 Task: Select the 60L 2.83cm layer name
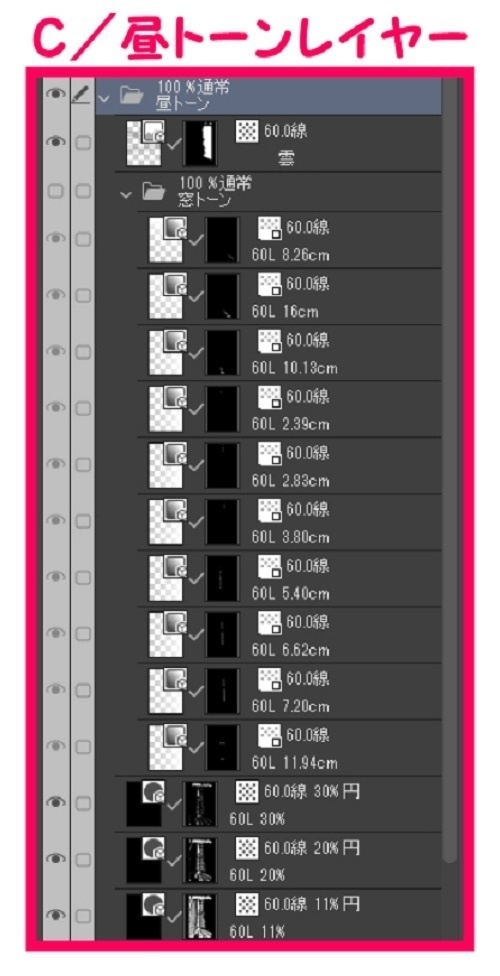[291, 481]
